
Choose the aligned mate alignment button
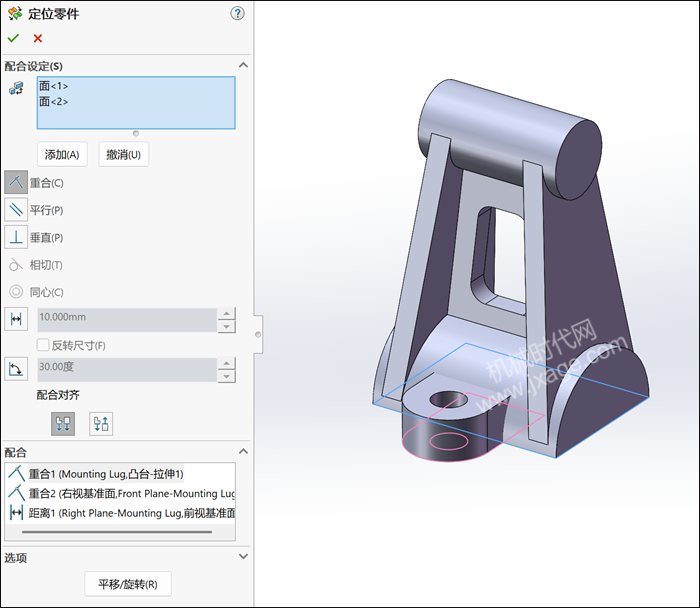(63, 423)
